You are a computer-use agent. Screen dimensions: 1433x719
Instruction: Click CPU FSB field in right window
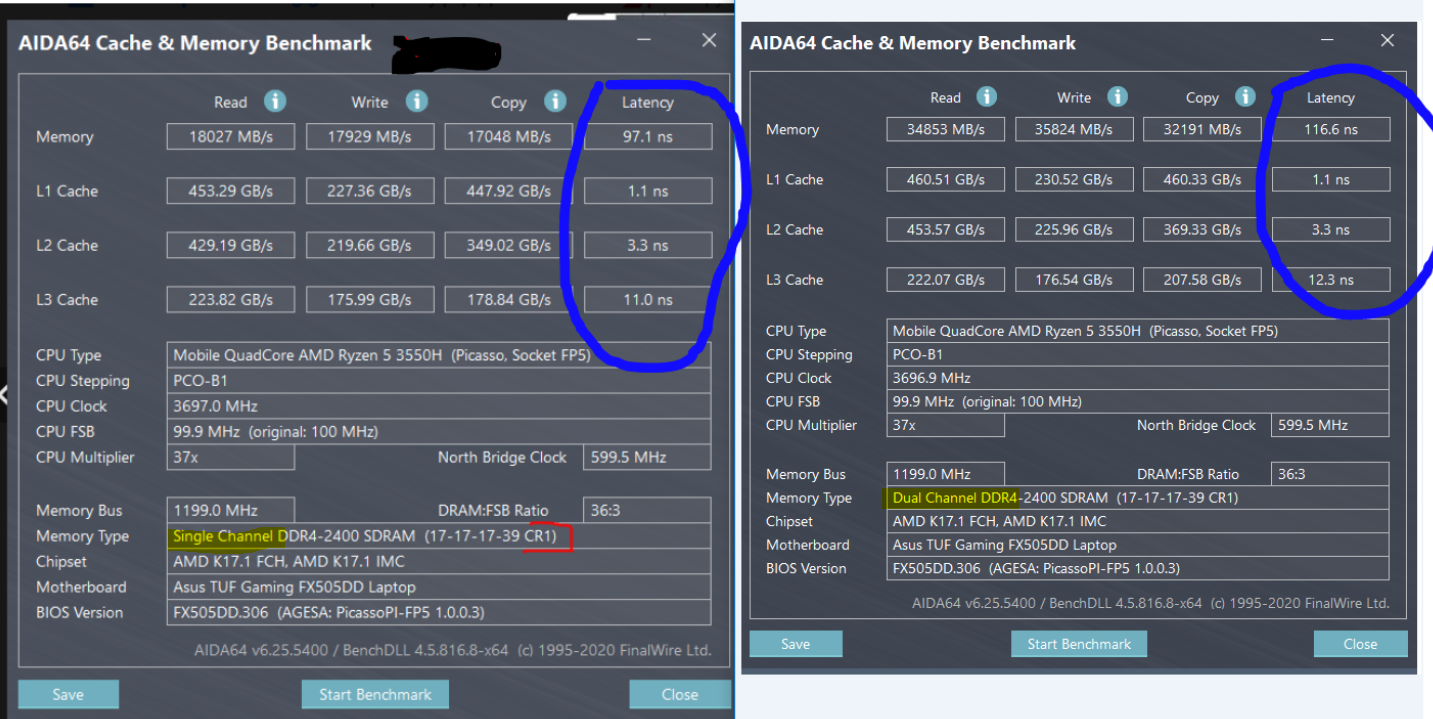click(1138, 401)
